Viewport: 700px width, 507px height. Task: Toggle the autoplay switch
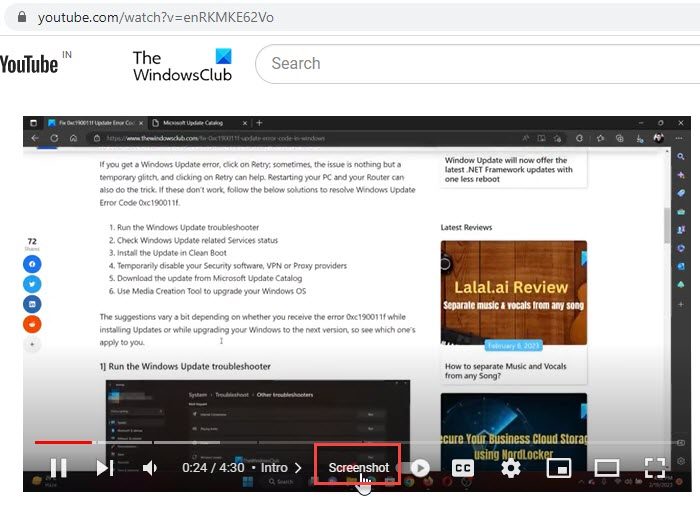point(413,468)
